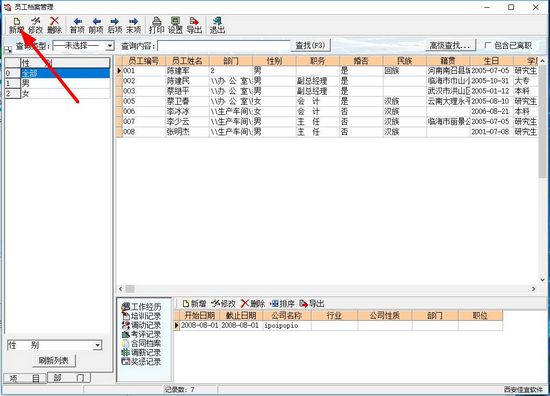The height and width of the screenshot is (396, 550).
Task: Select employee row 张明杰
Action: click(x=327, y=132)
